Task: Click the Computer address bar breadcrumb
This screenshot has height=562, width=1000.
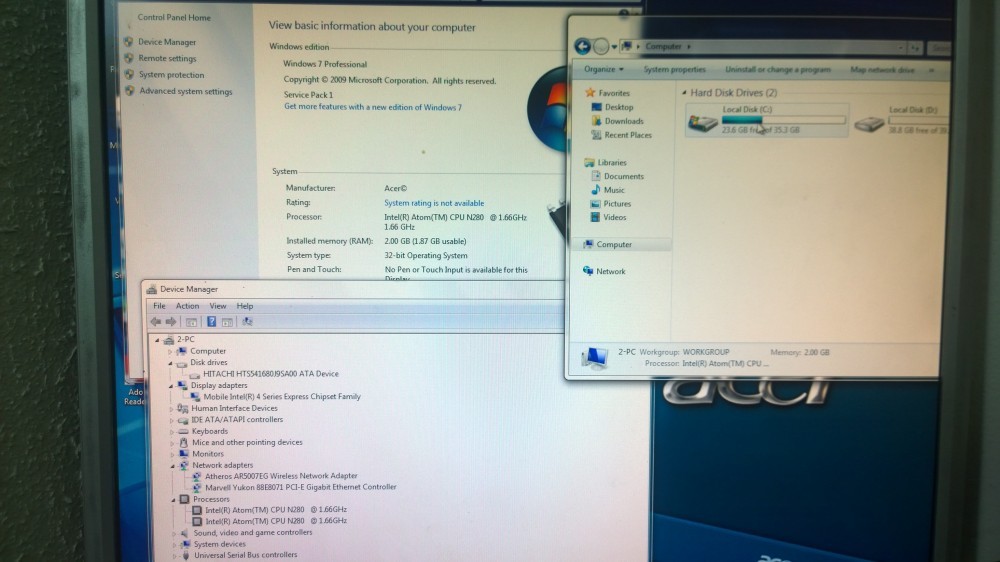Action: click(x=663, y=47)
